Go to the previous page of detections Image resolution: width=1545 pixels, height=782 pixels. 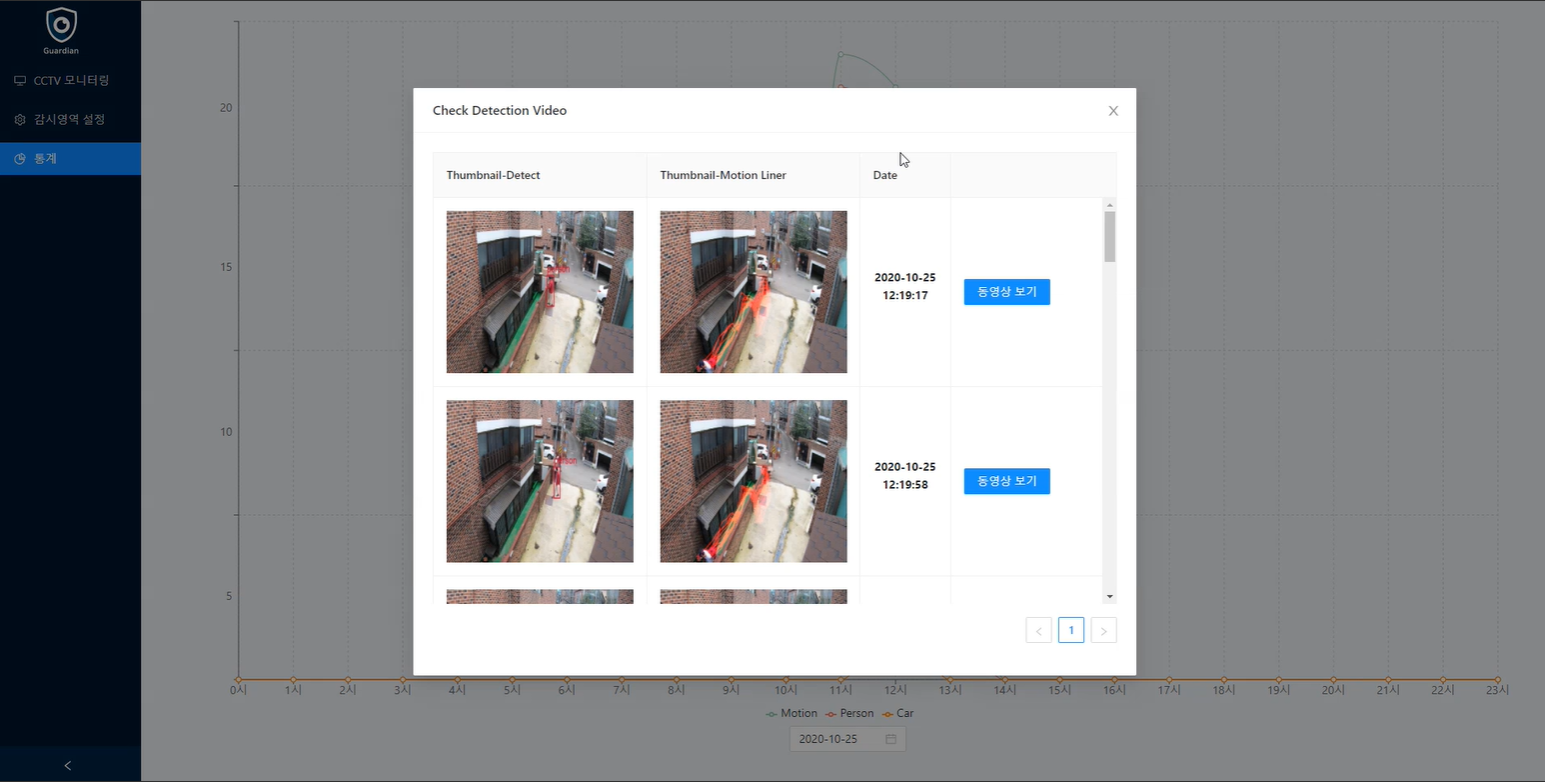click(x=1039, y=630)
